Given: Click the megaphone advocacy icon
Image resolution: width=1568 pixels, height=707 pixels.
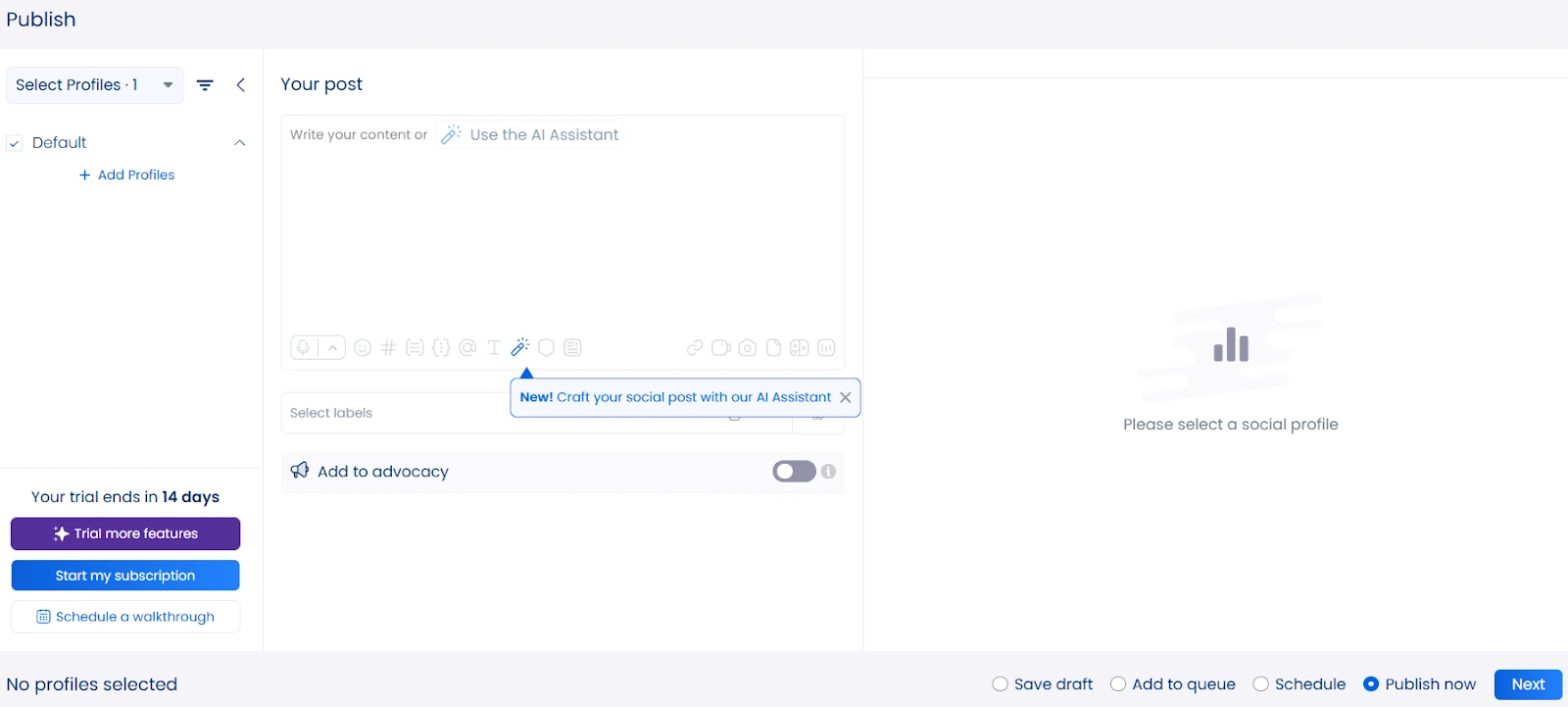Looking at the screenshot, I should pyautogui.click(x=300, y=471).
